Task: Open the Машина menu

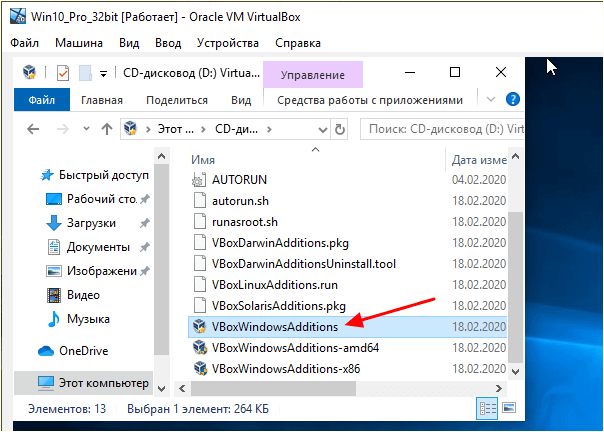Action: click(x=79, y=43)
